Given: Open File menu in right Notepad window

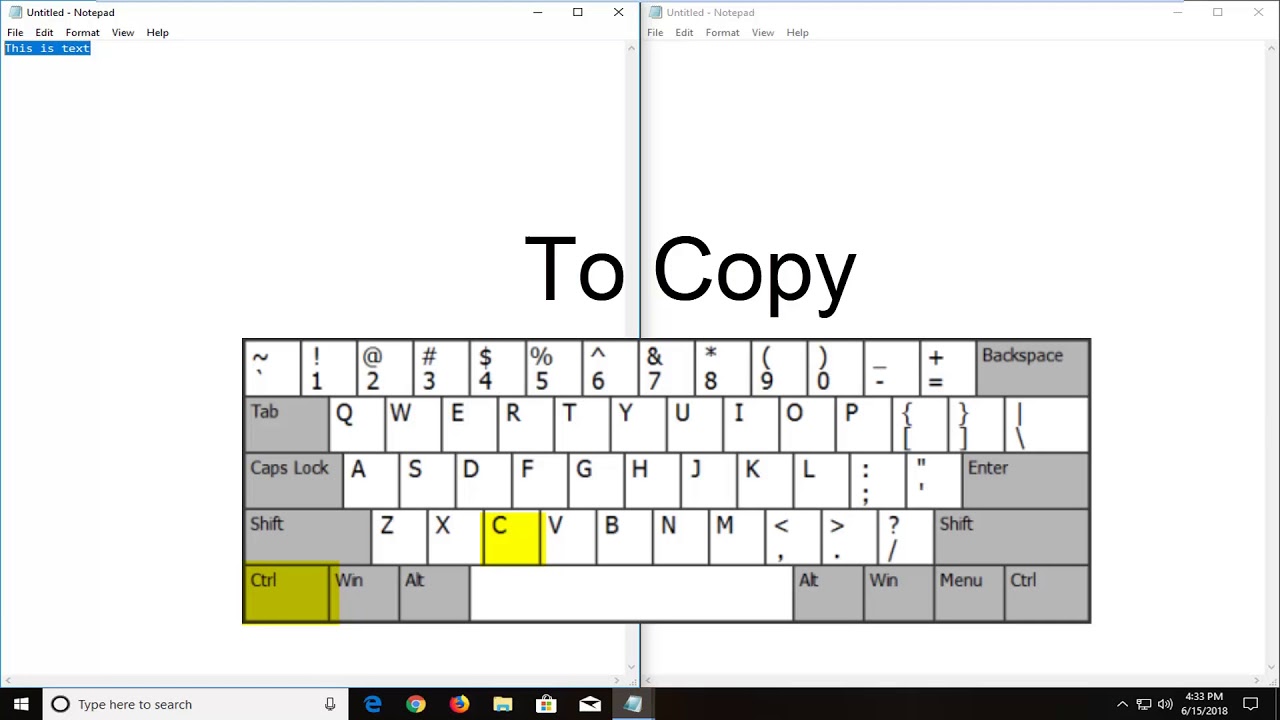Looking at the screenshot, I should pyautogui.click(x=655, y=32).
